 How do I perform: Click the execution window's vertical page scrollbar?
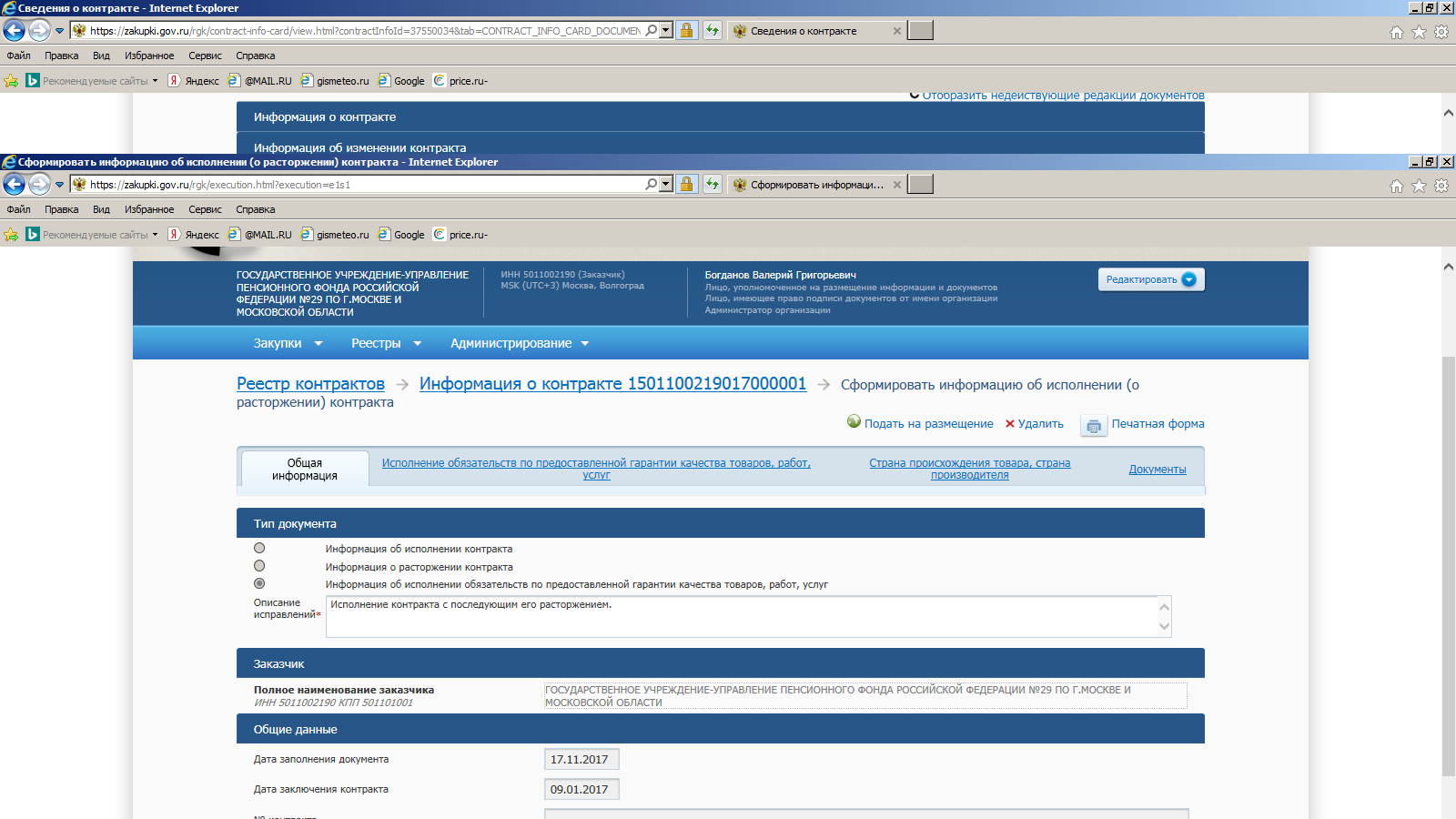pyautogui.click(x=1448, y=564)
